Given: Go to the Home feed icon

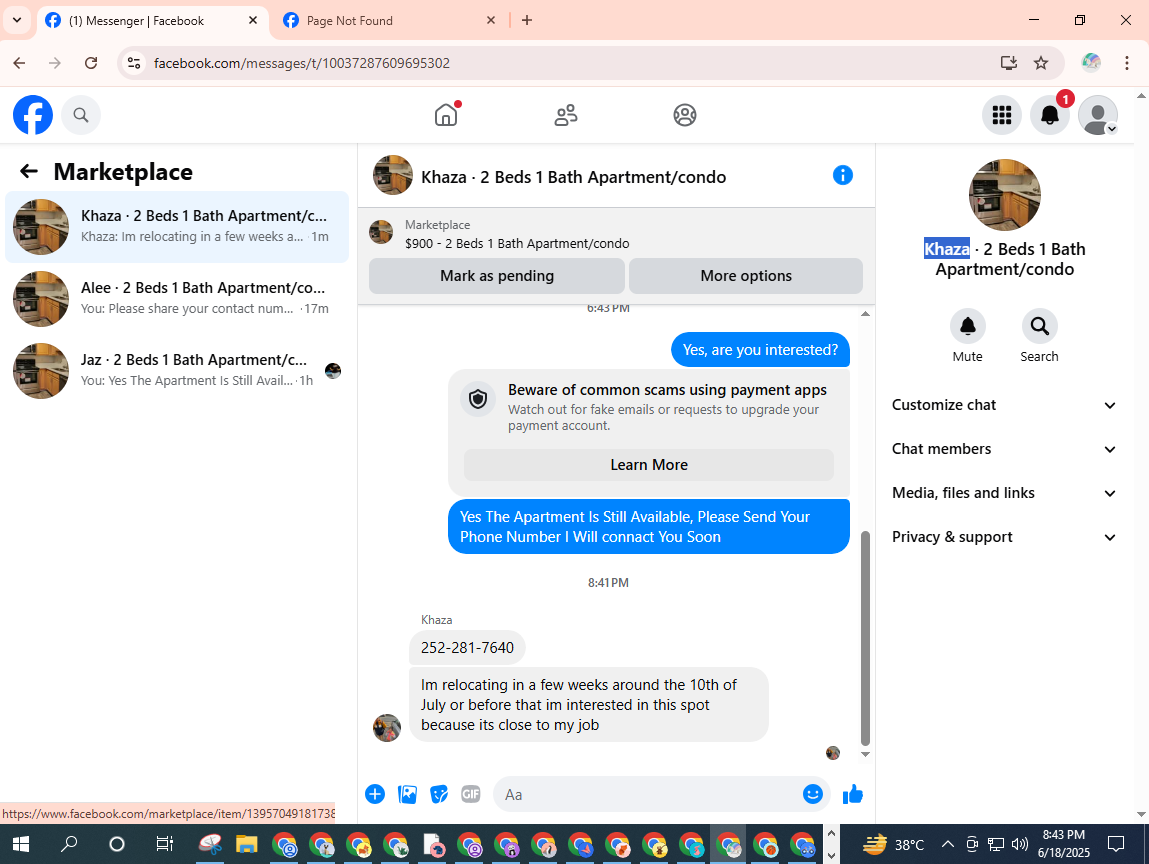Looking at the screenshot, I should (446, 115).
